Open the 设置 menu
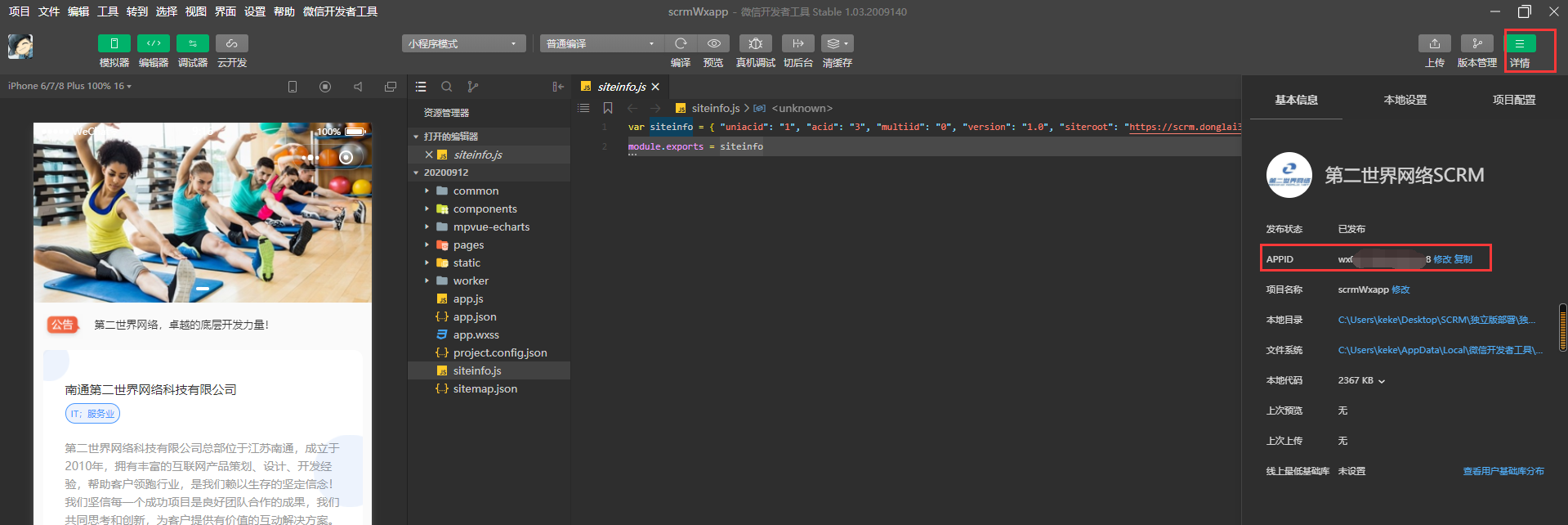This screenshot has width=1568, height=525. [x=255, y=11]
